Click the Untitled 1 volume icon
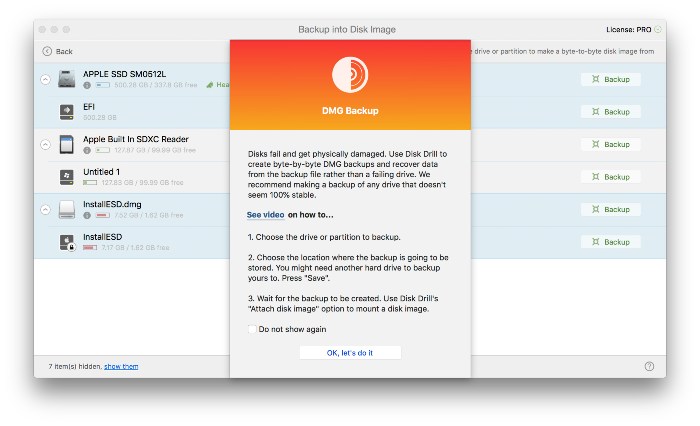This screenshot has height=426, width=700. point(67,177)
